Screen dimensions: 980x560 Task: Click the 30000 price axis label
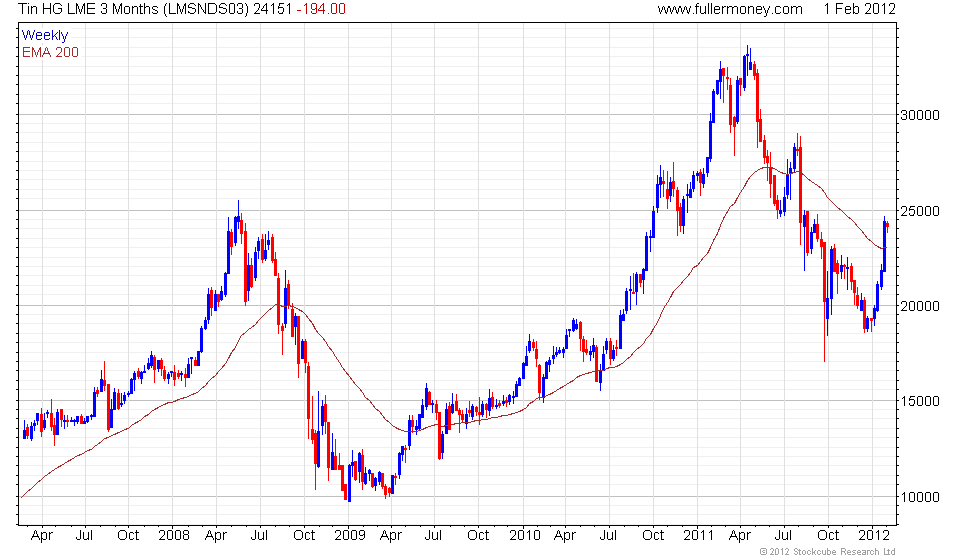[x=919, y=115]
